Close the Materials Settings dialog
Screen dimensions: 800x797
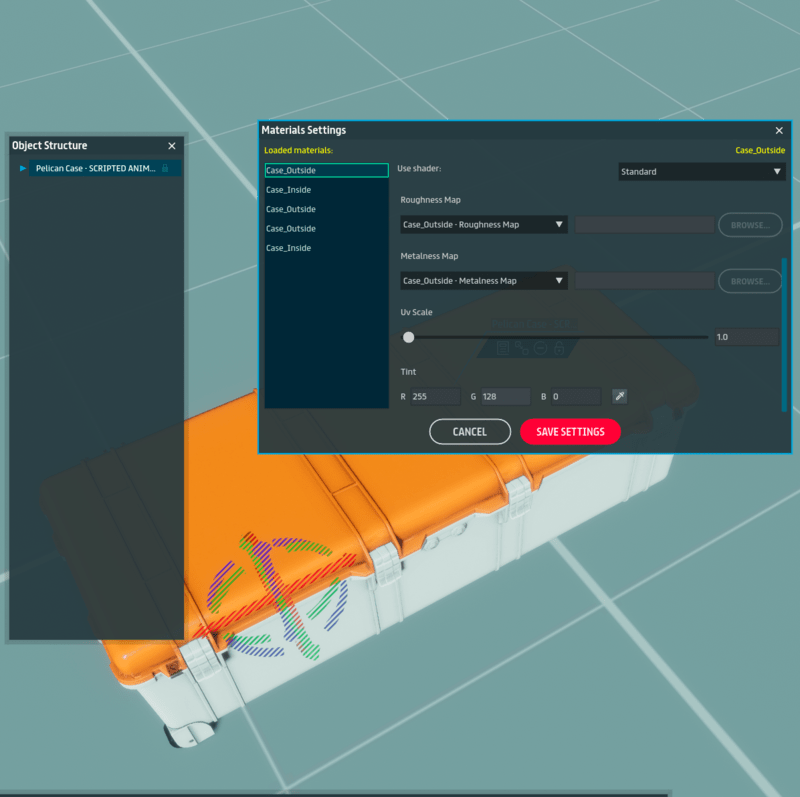779,131
